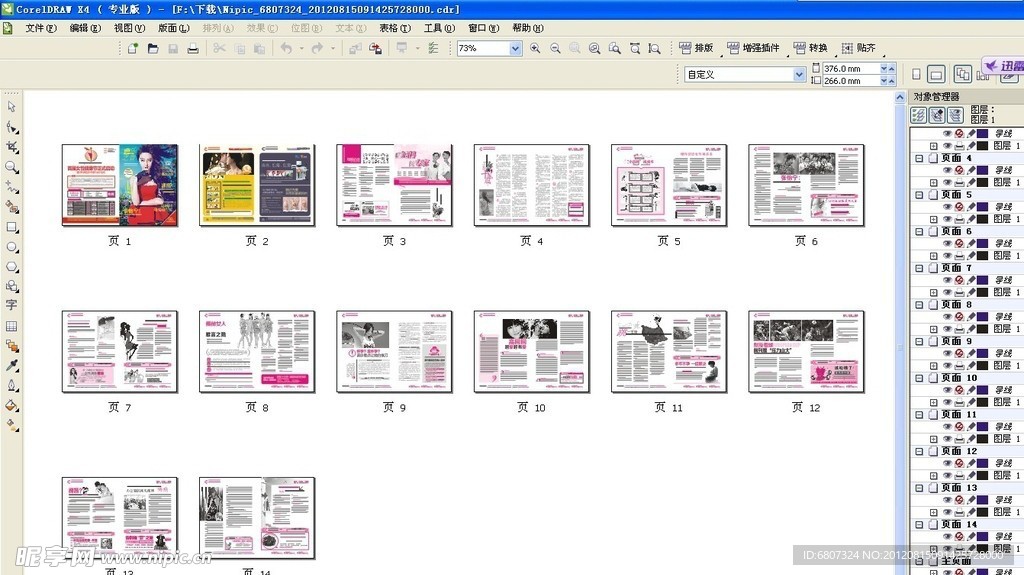Select the Zoom magnifier tool in toolbox
1024x575 pixels.
click(12, 167)
